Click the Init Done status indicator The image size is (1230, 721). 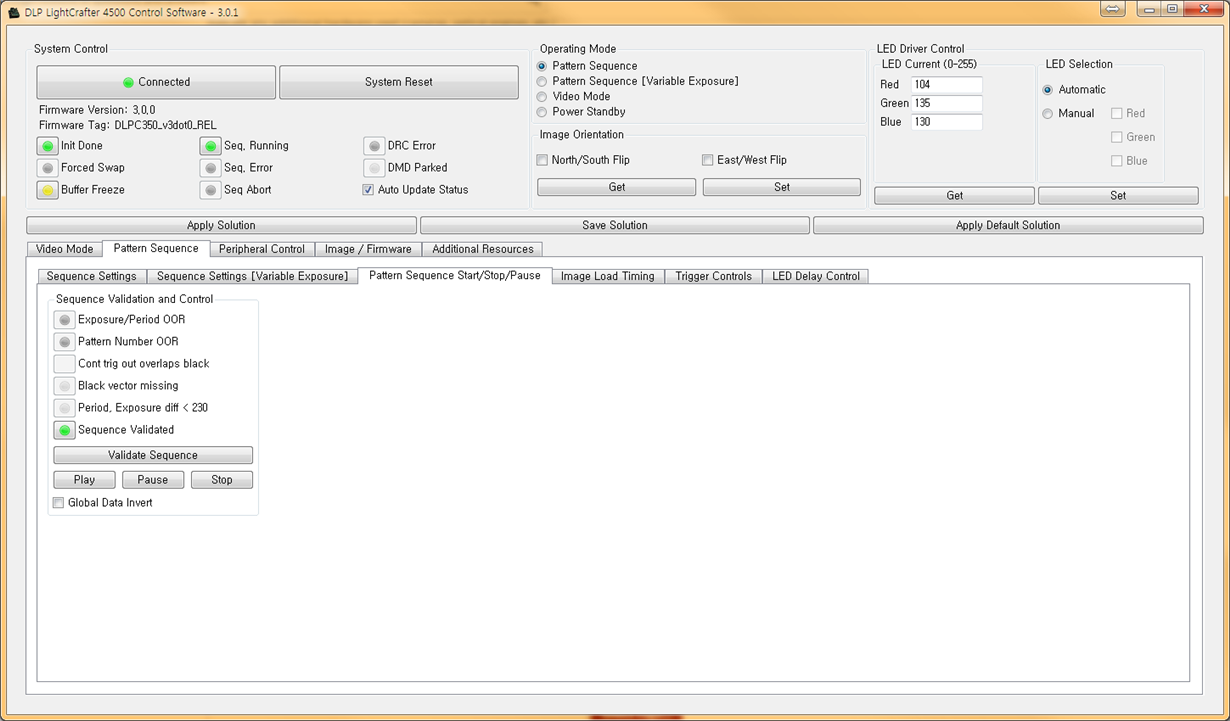click(x=47, y=146)
